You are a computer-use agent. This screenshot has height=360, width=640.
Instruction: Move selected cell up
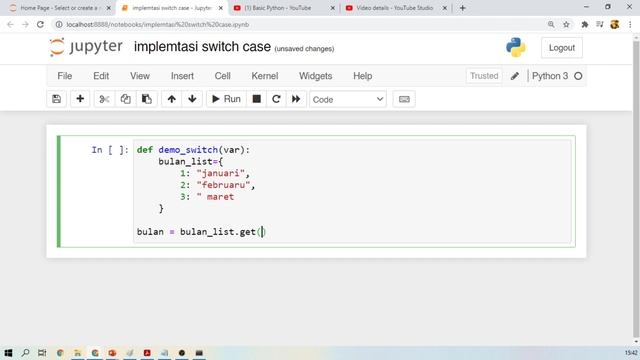(x=171, y=99)
